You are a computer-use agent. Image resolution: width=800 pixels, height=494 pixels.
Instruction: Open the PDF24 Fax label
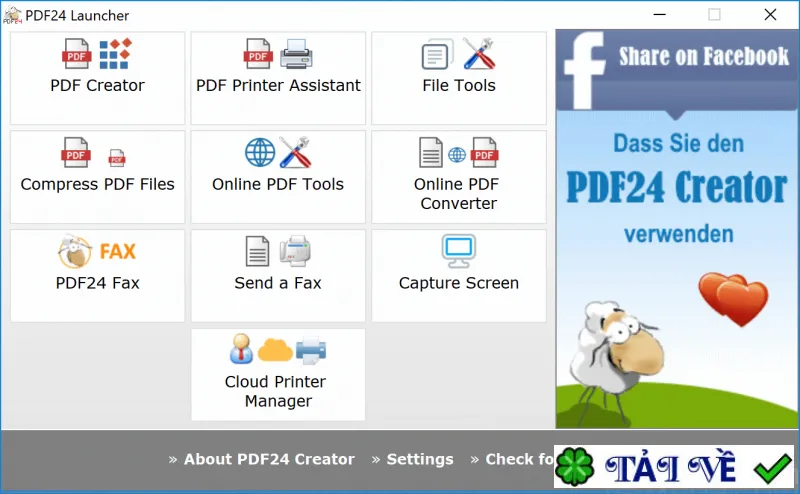click(97, 283)
